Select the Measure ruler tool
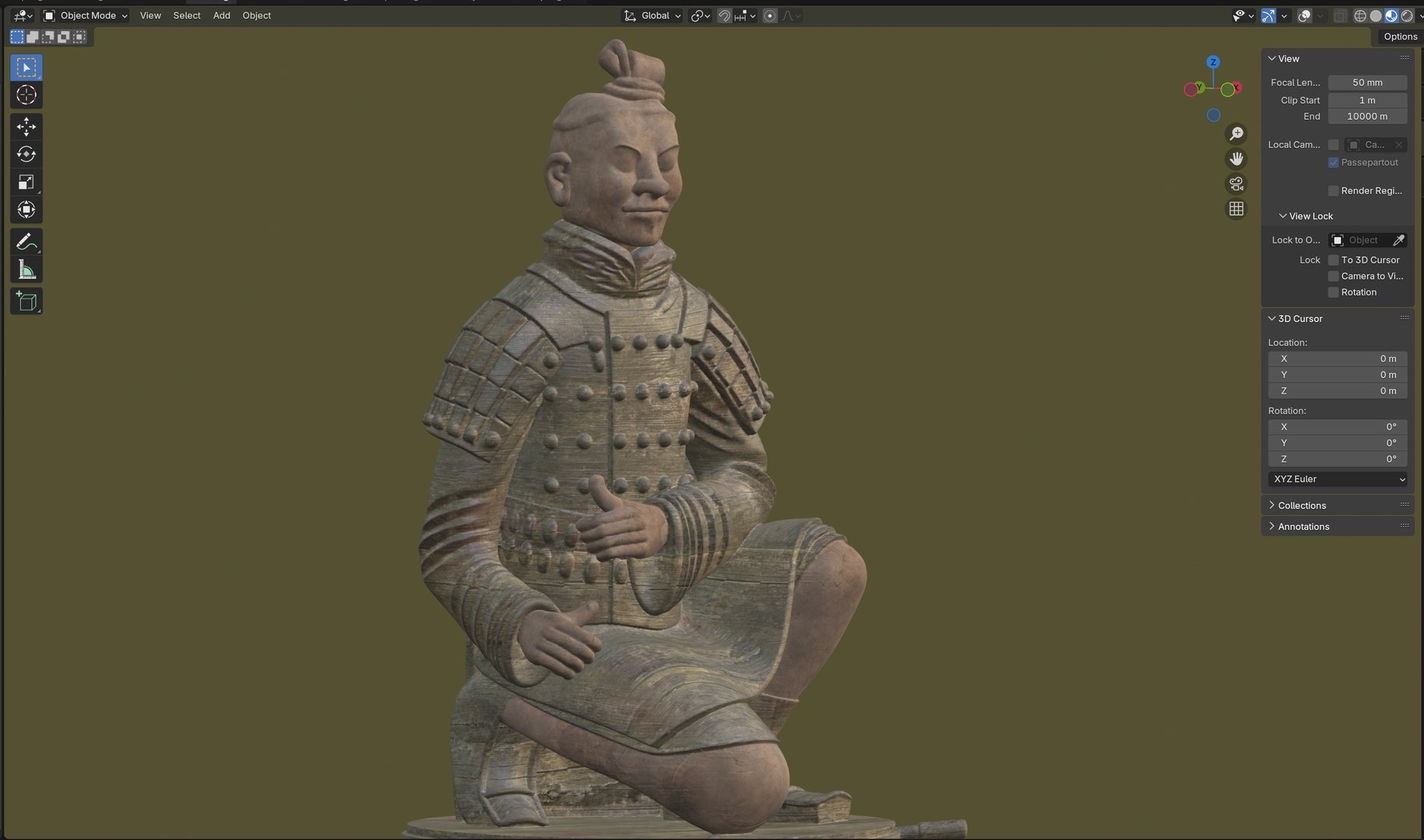 [26, 270]
